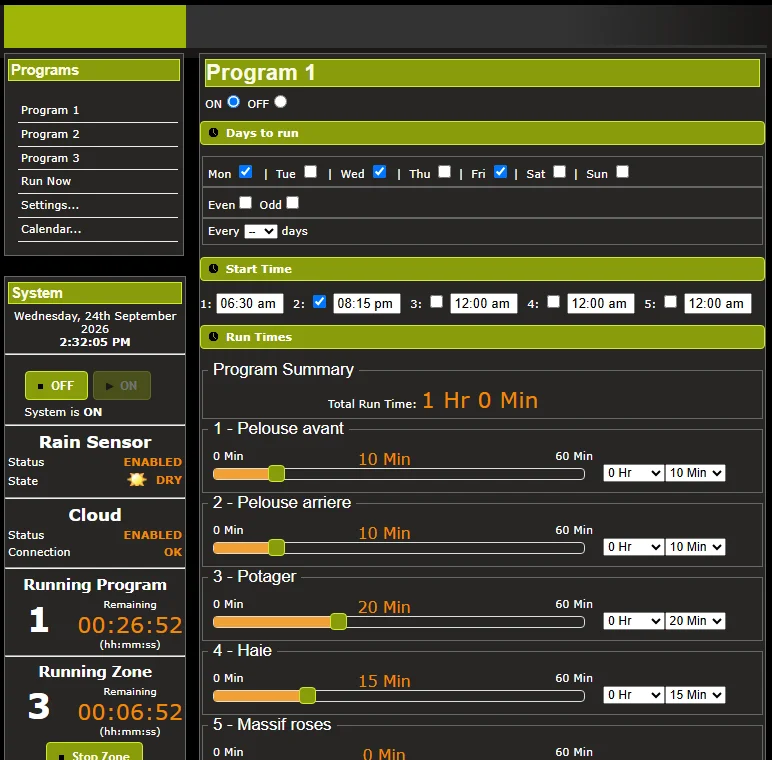Screen dimensions: 772x760
Task: Click the system ON button
Action: pos(122,385)
